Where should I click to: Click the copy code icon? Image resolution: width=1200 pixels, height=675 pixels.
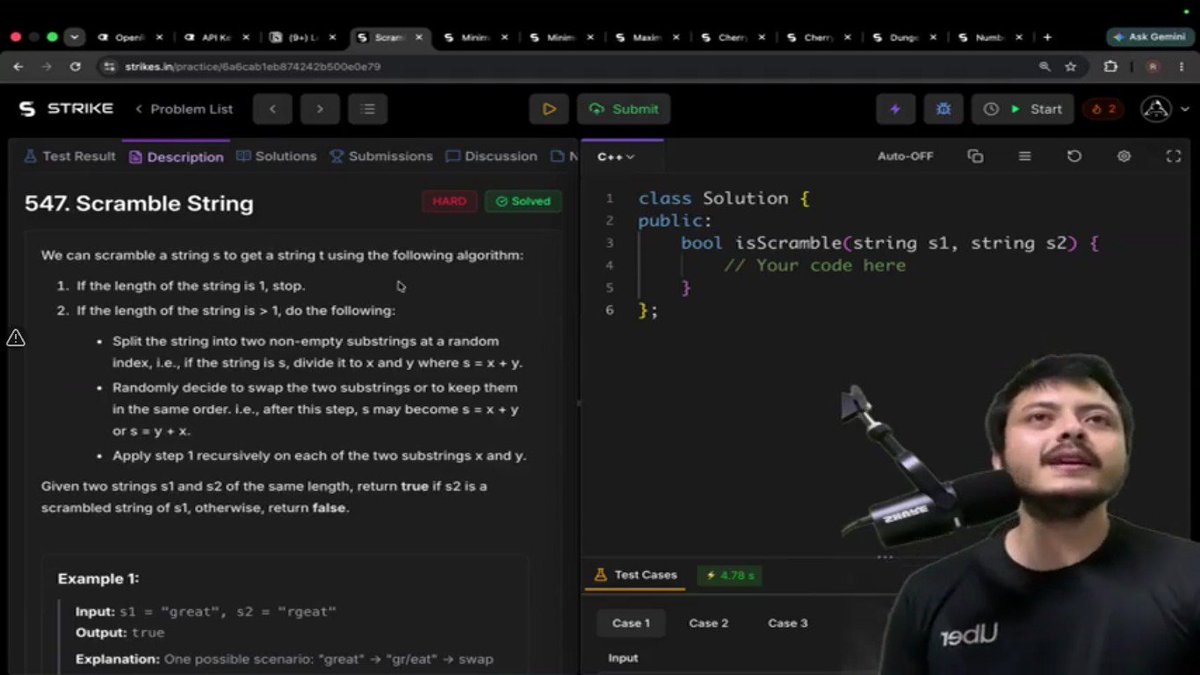(x=975, y=156)
